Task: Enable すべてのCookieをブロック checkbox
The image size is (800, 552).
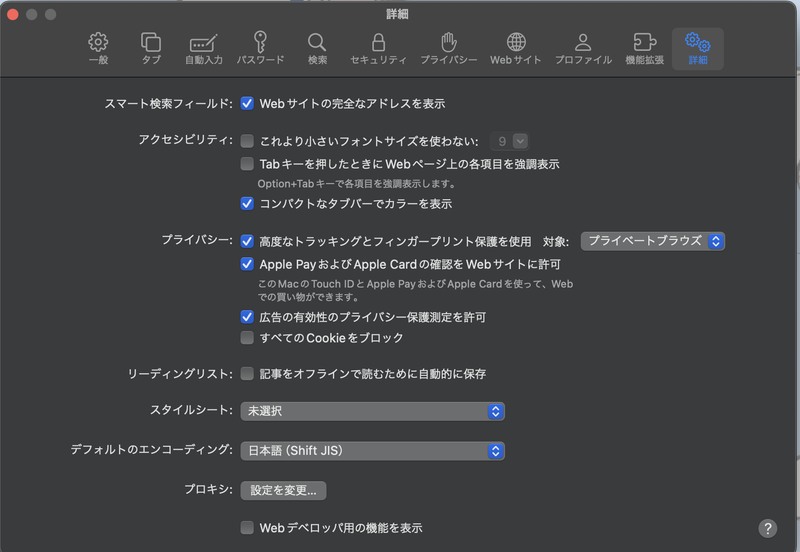Action: tap(247, 338)
